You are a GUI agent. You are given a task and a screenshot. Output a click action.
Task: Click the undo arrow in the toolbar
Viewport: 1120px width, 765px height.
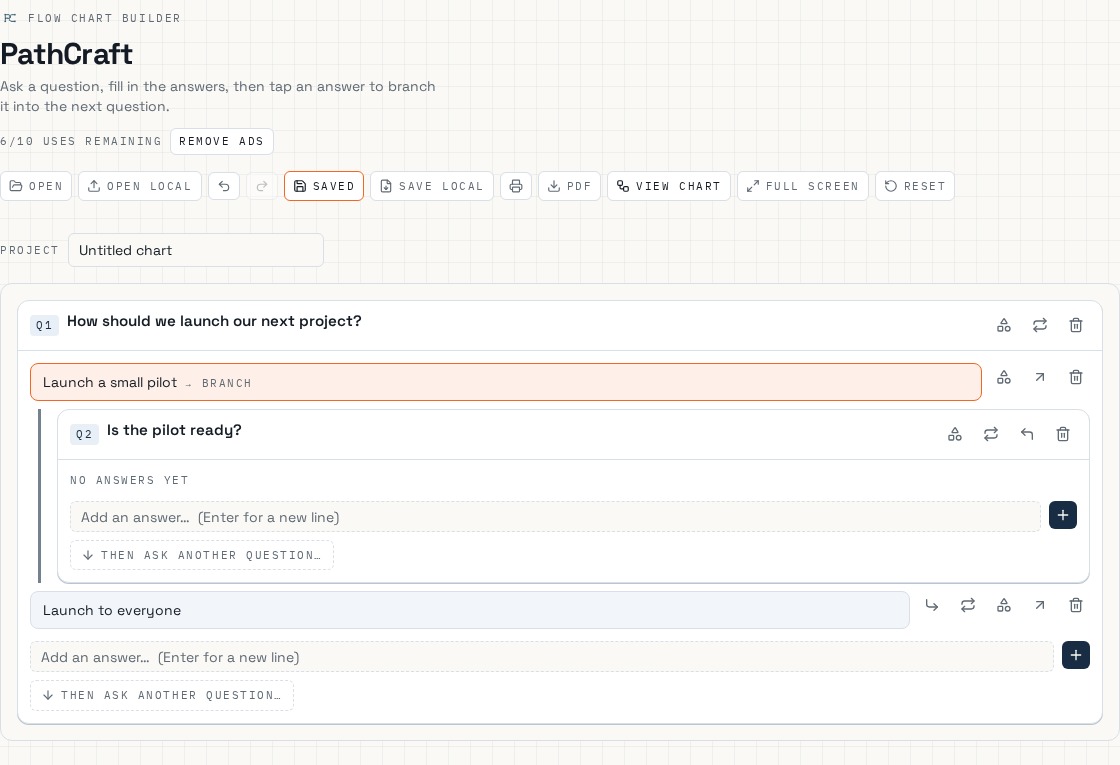coord(224,186)
